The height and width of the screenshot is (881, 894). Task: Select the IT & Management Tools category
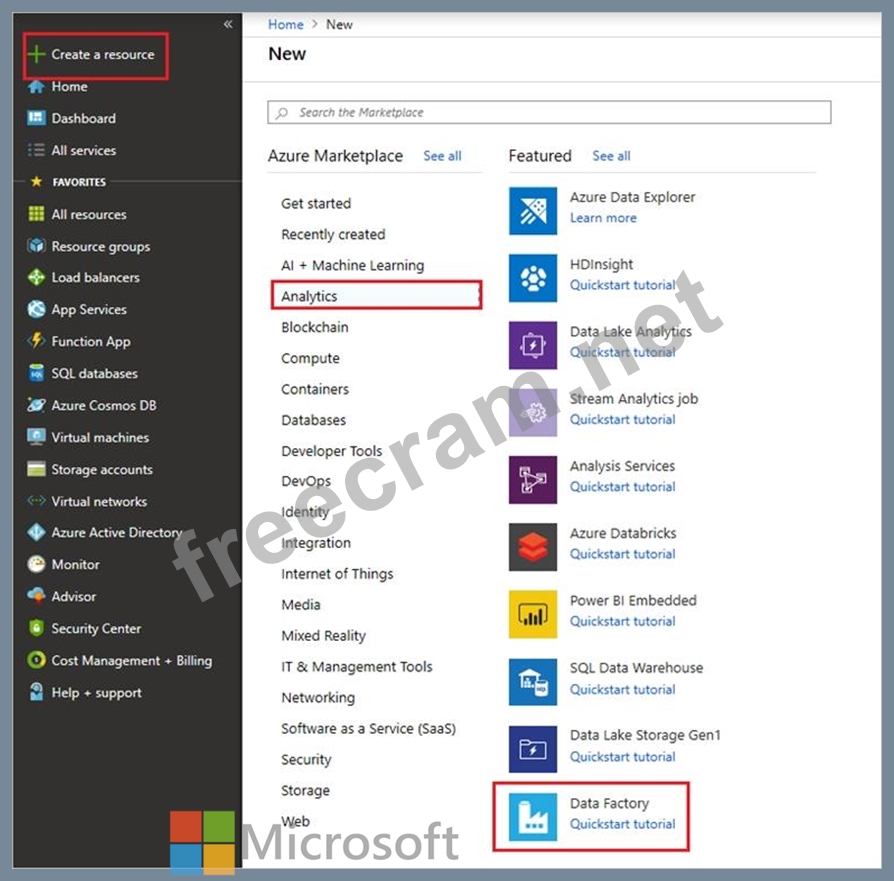click(x=357, y=666)
